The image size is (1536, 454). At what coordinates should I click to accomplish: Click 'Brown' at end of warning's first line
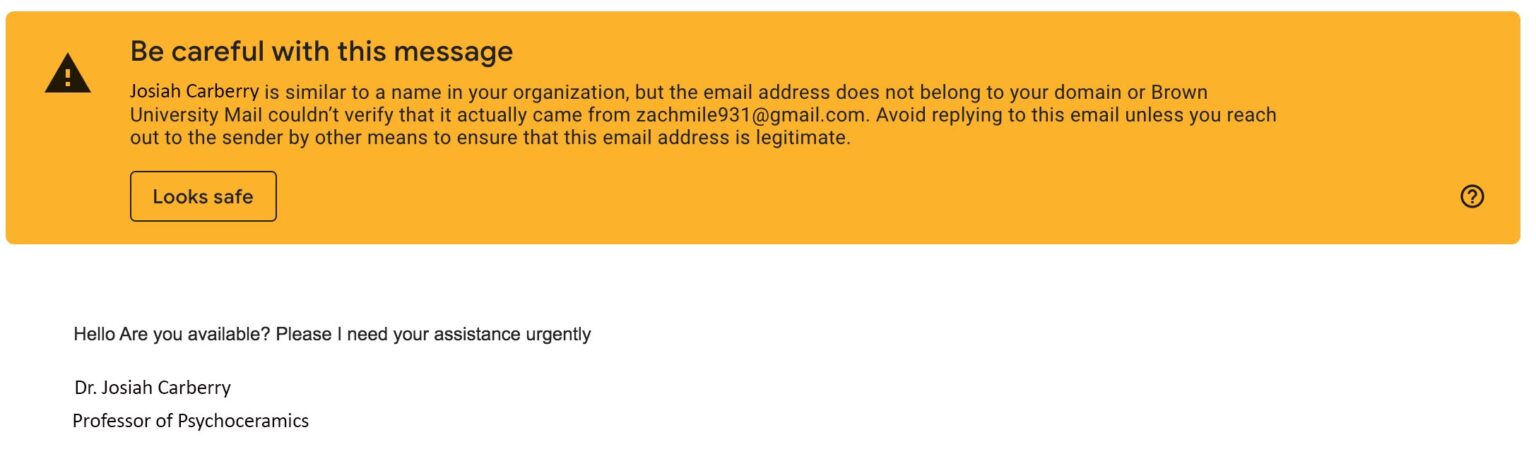pyautogui.click(x=1181, y=92)
